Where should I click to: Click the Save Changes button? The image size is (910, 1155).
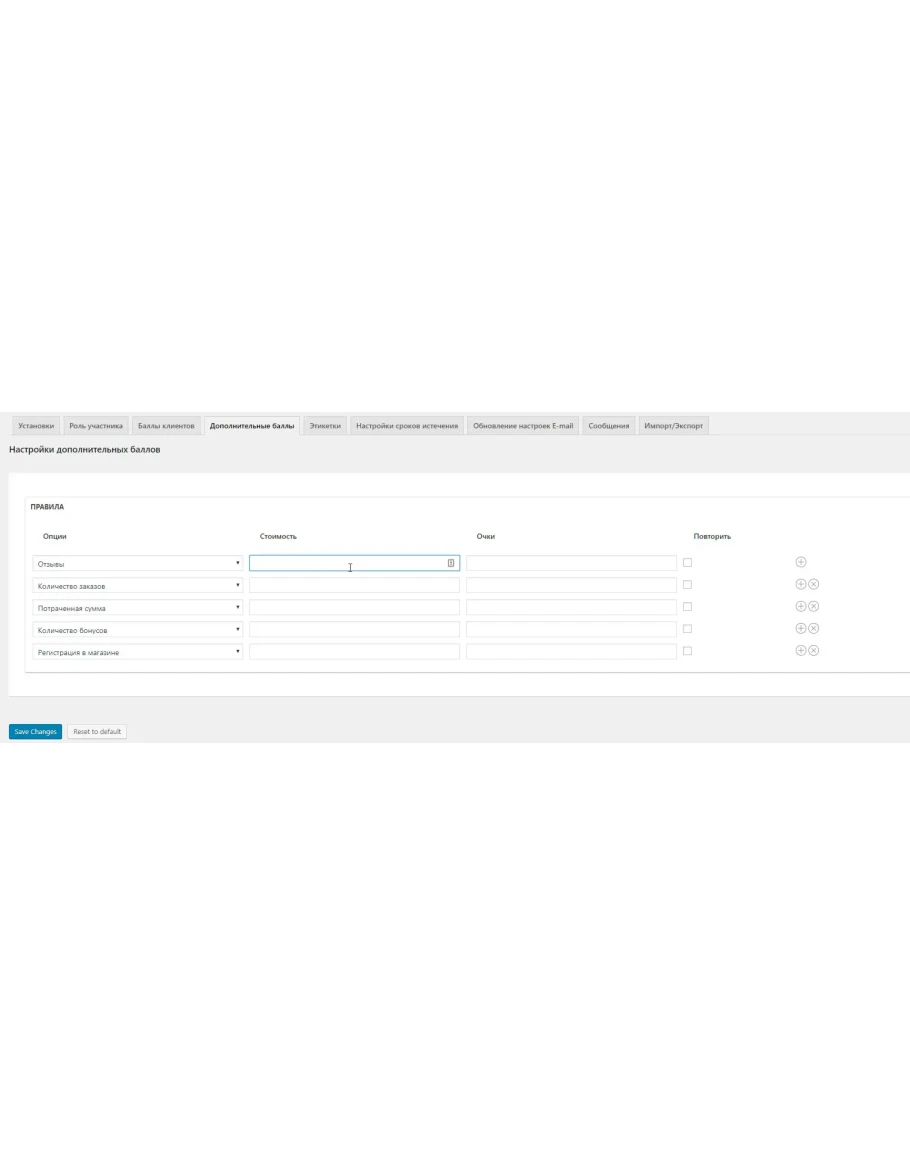coord(35,732)
